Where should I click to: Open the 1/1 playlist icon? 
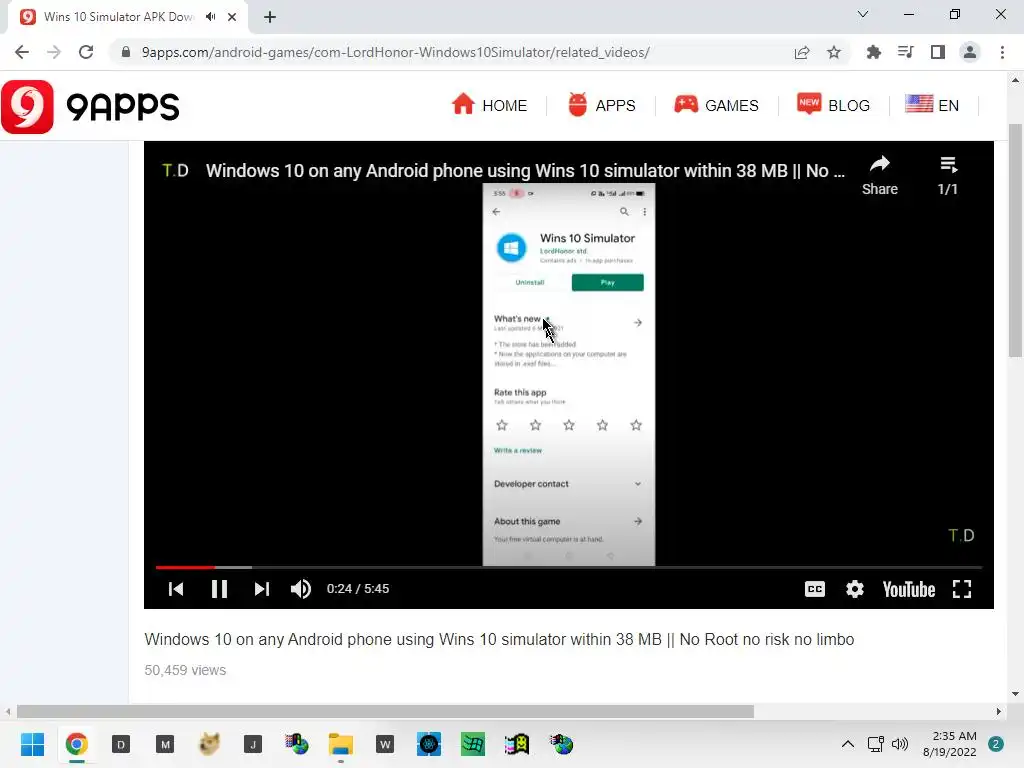point(948,175)
